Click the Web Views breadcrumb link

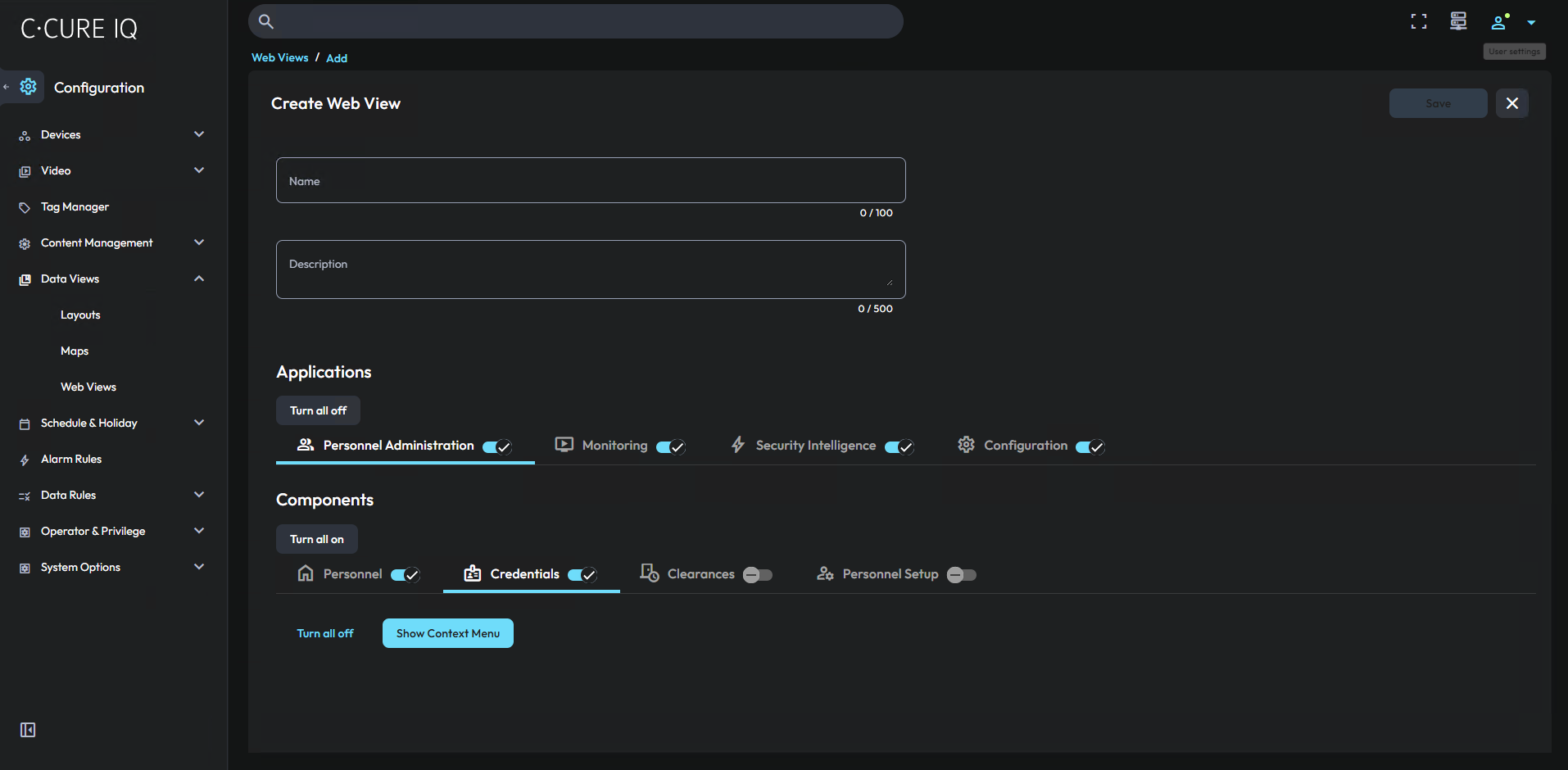coord(279,58)
